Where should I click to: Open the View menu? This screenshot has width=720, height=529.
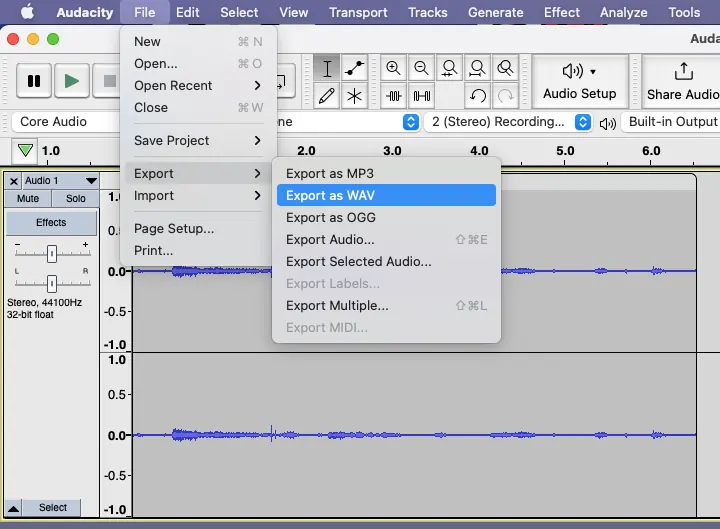click(293, 12)
